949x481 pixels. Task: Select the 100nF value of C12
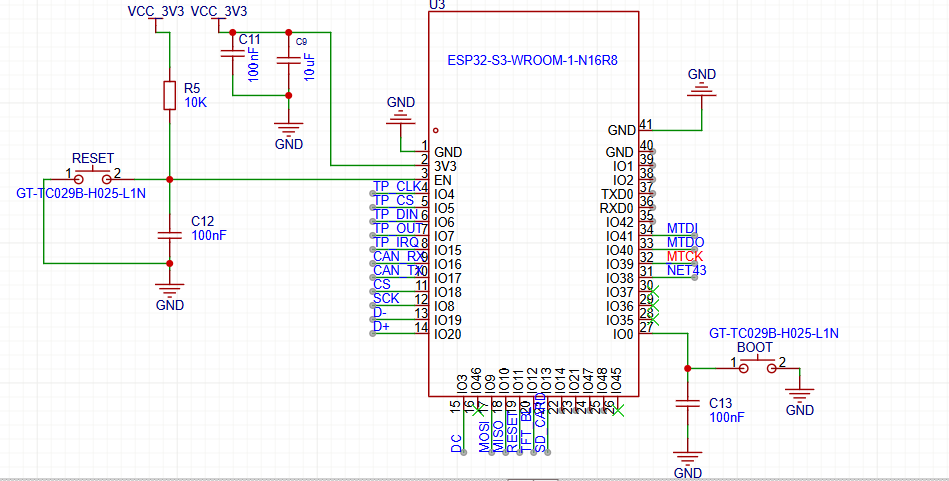(209, 236)
